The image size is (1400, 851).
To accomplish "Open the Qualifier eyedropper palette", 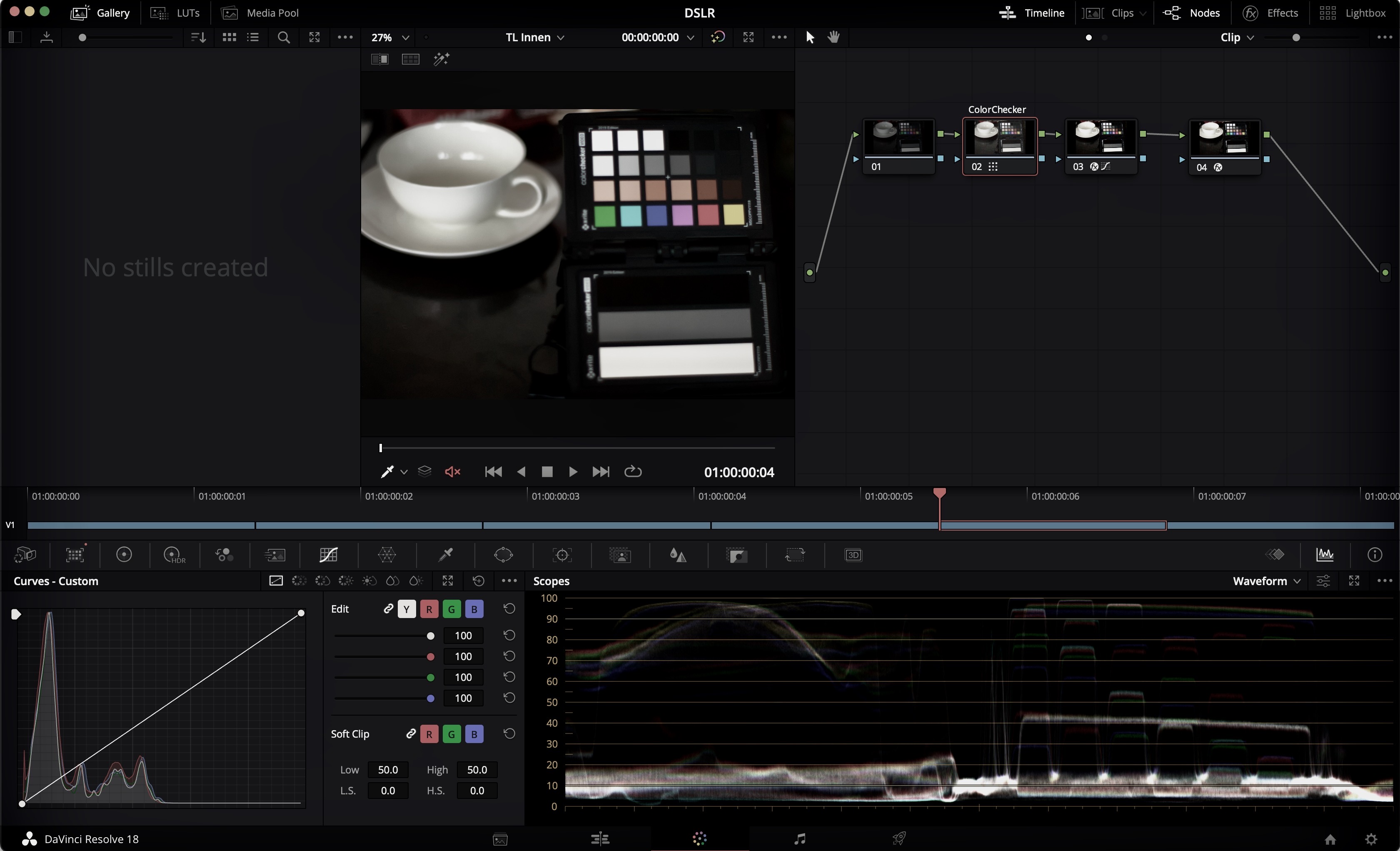I will pyautogui.click(x=445, y=555).
